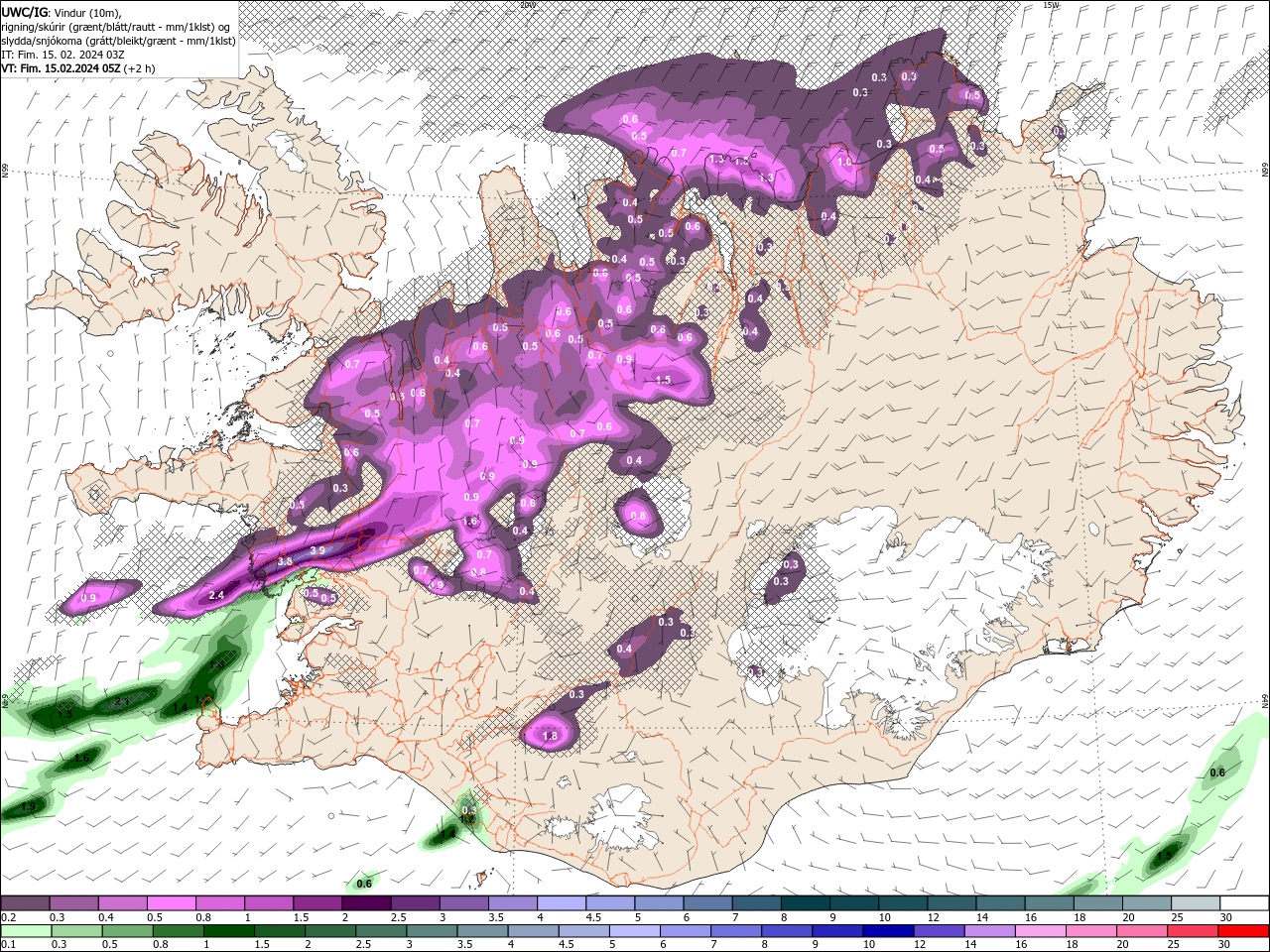1270x952 pixels.
Task: Click the 'IT: Fim. 15. 02. 2024 03Z' line
Action: point(63,55)
